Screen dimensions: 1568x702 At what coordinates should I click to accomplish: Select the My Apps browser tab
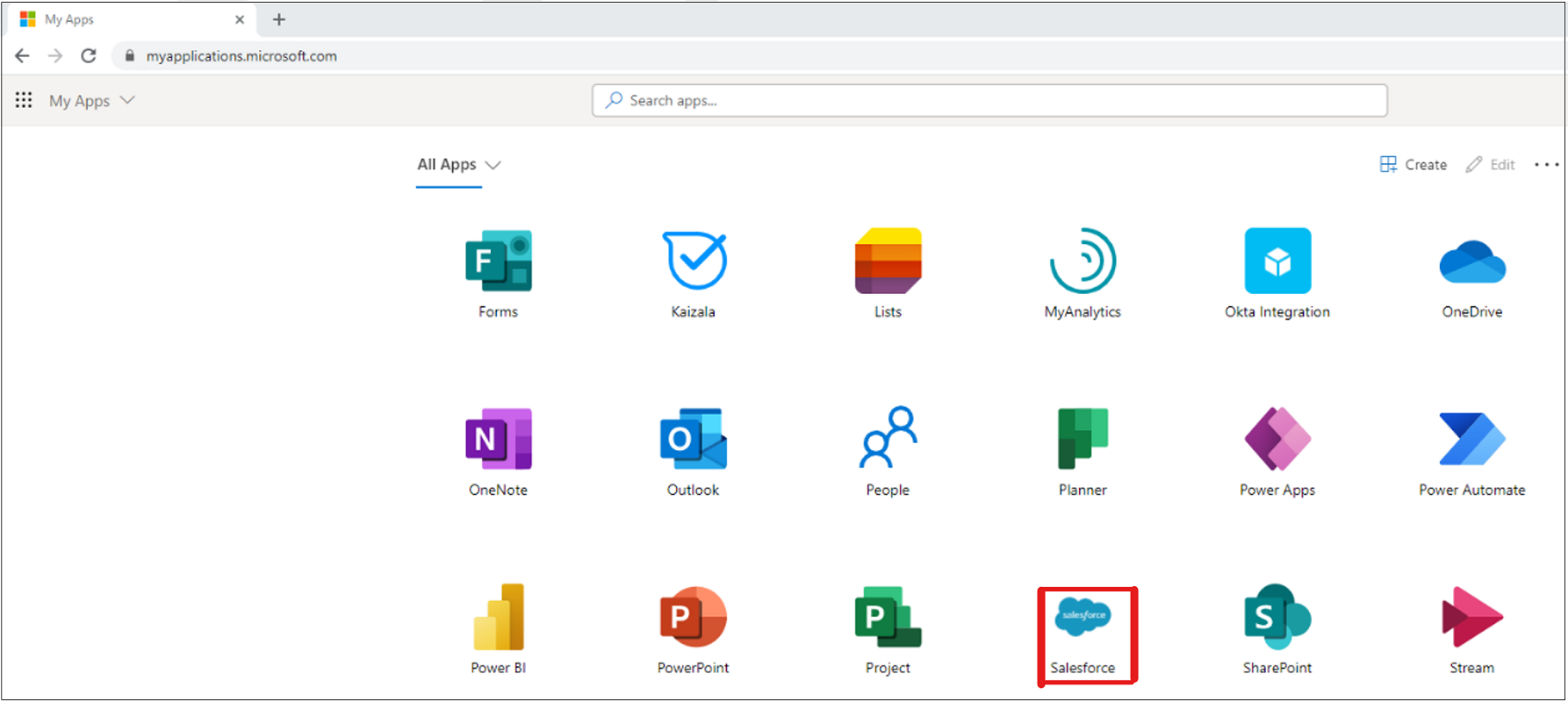point(132,19)
